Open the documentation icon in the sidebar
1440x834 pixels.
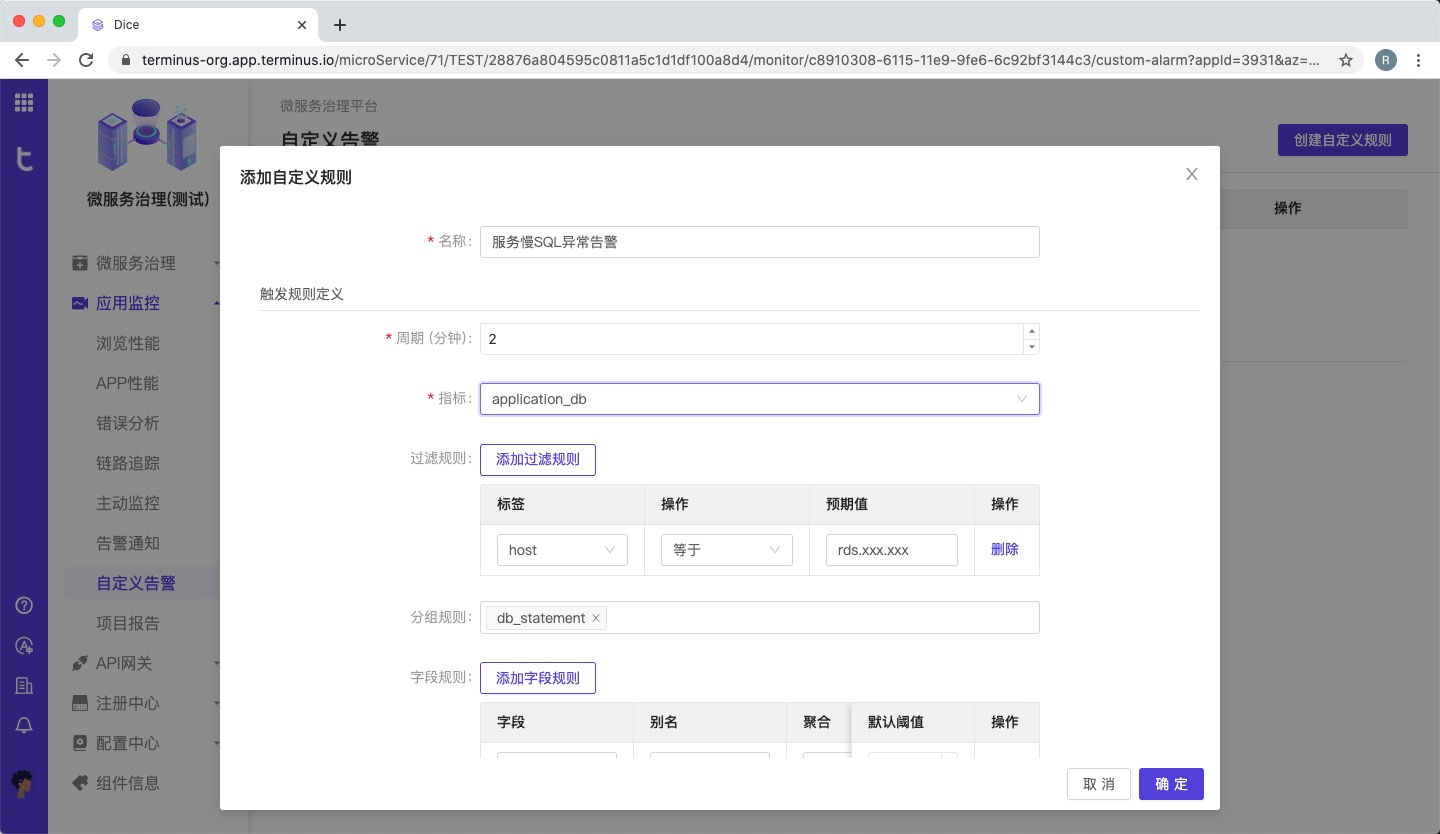pos(23,685)
